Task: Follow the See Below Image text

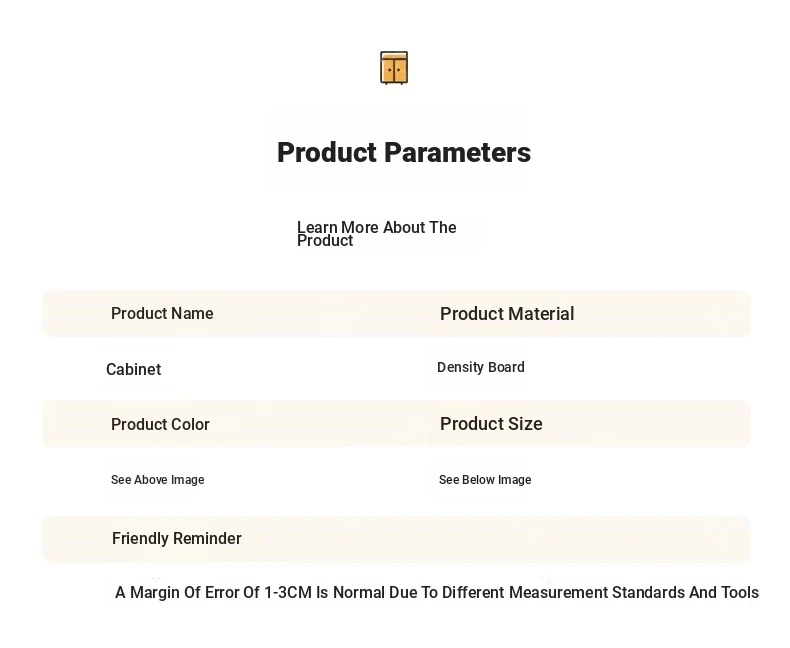Action: (x=485, y=480)
